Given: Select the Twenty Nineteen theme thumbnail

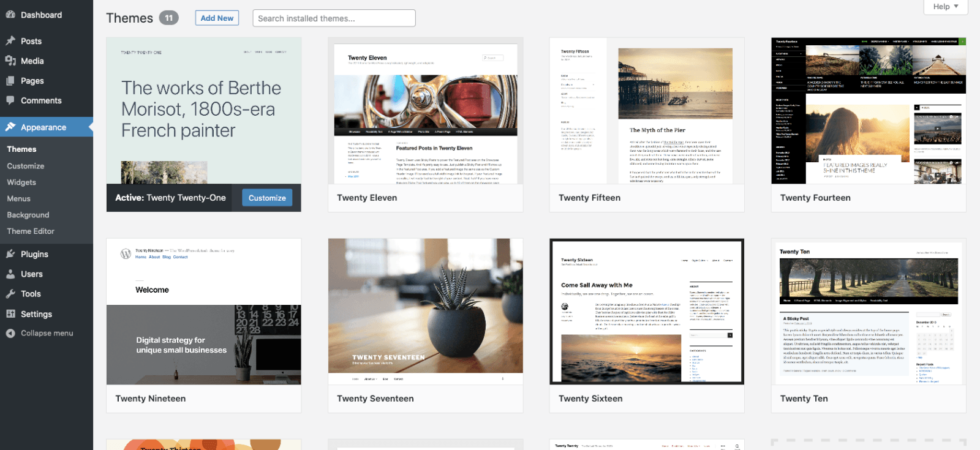Looking at the screenshot, I should pyautogui.click(x=204, y=311).
